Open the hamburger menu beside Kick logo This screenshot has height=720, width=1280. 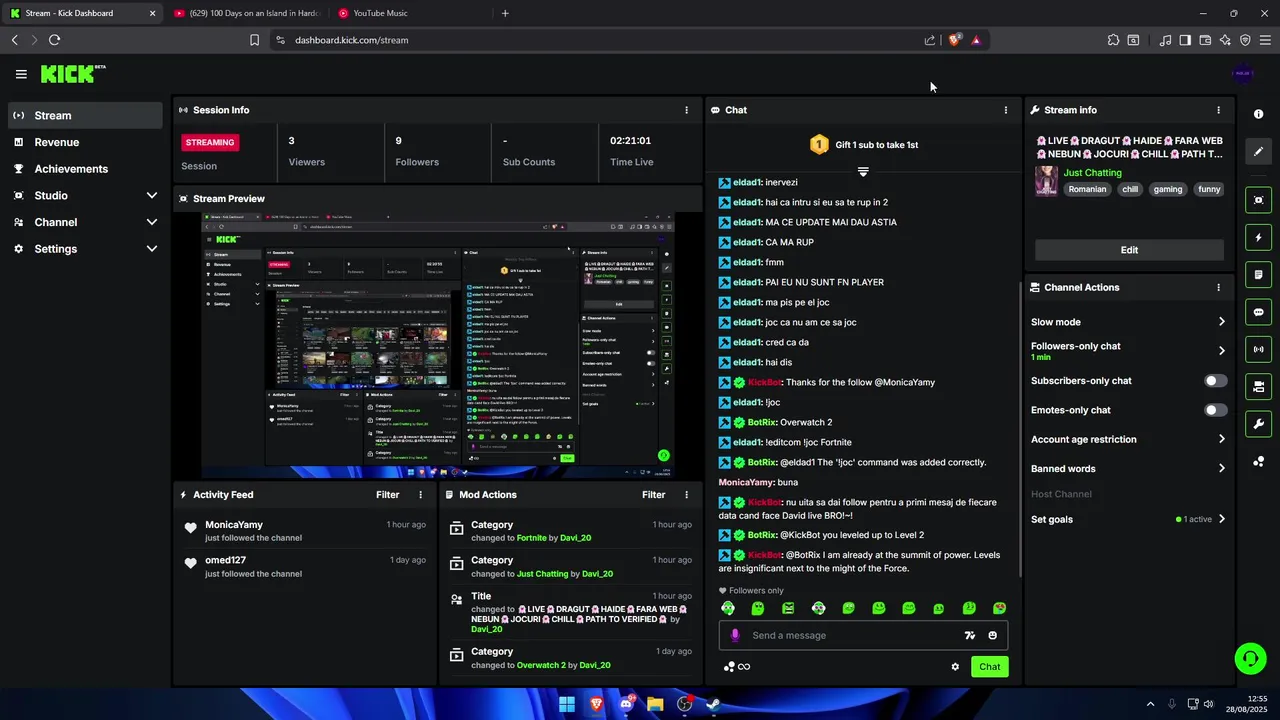pos(21,74)
